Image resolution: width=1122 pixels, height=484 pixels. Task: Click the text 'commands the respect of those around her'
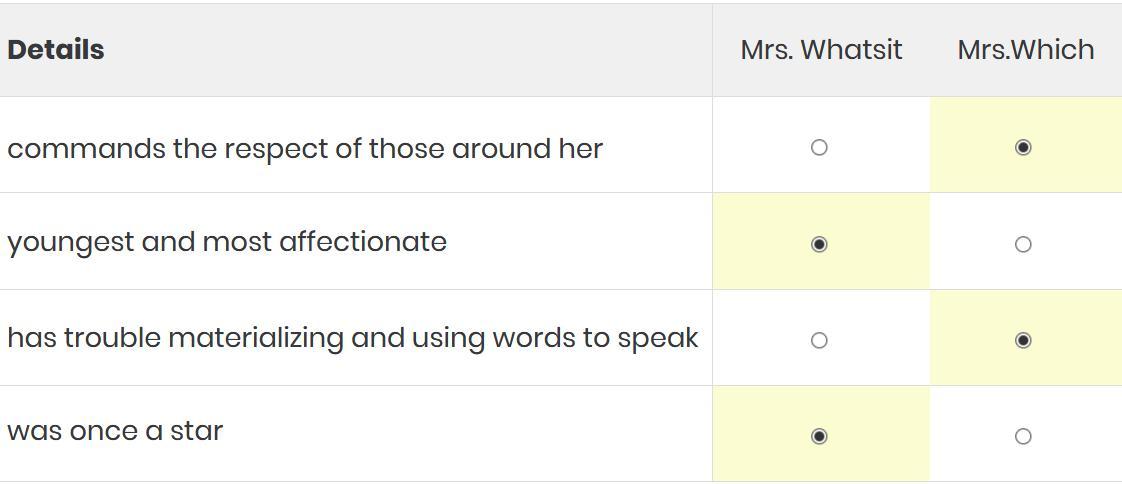305,149
